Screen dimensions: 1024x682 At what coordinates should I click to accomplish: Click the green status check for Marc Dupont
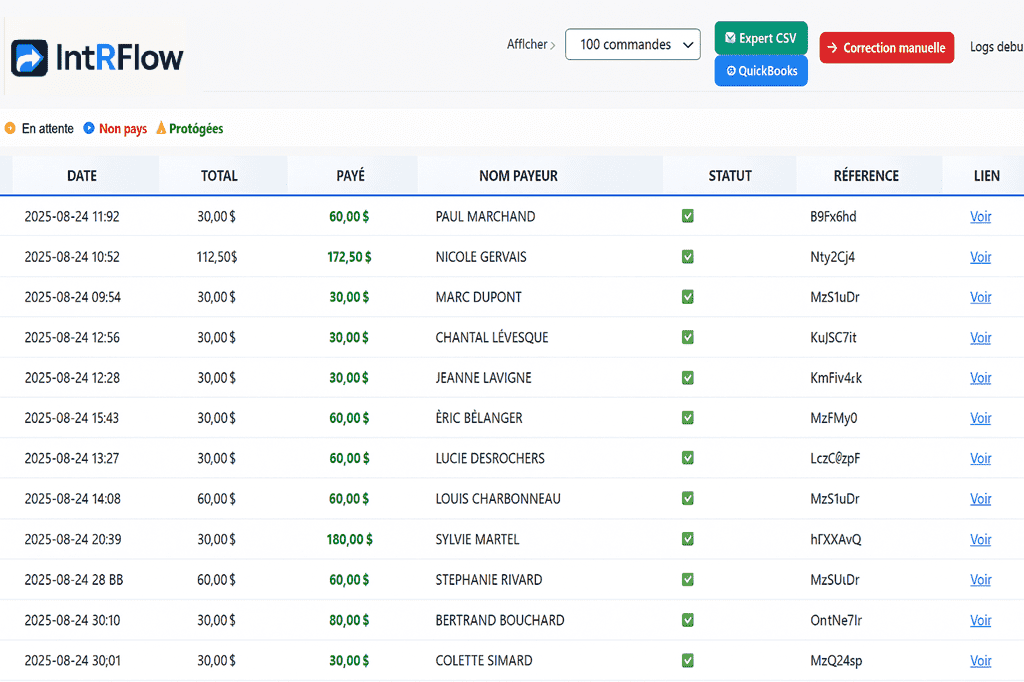tap(687, 297)
